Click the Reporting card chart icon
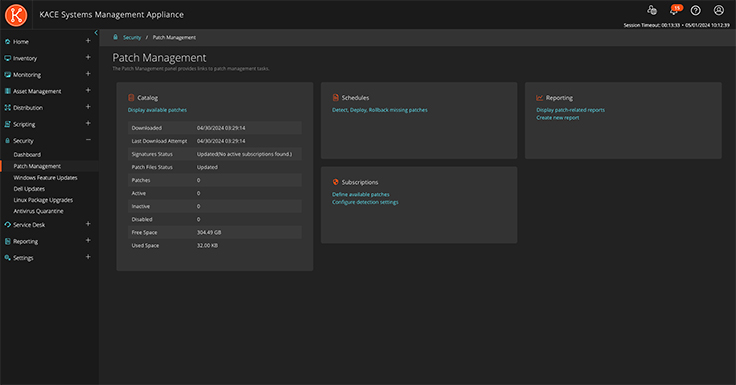736x385 pixels. [540, 98]
